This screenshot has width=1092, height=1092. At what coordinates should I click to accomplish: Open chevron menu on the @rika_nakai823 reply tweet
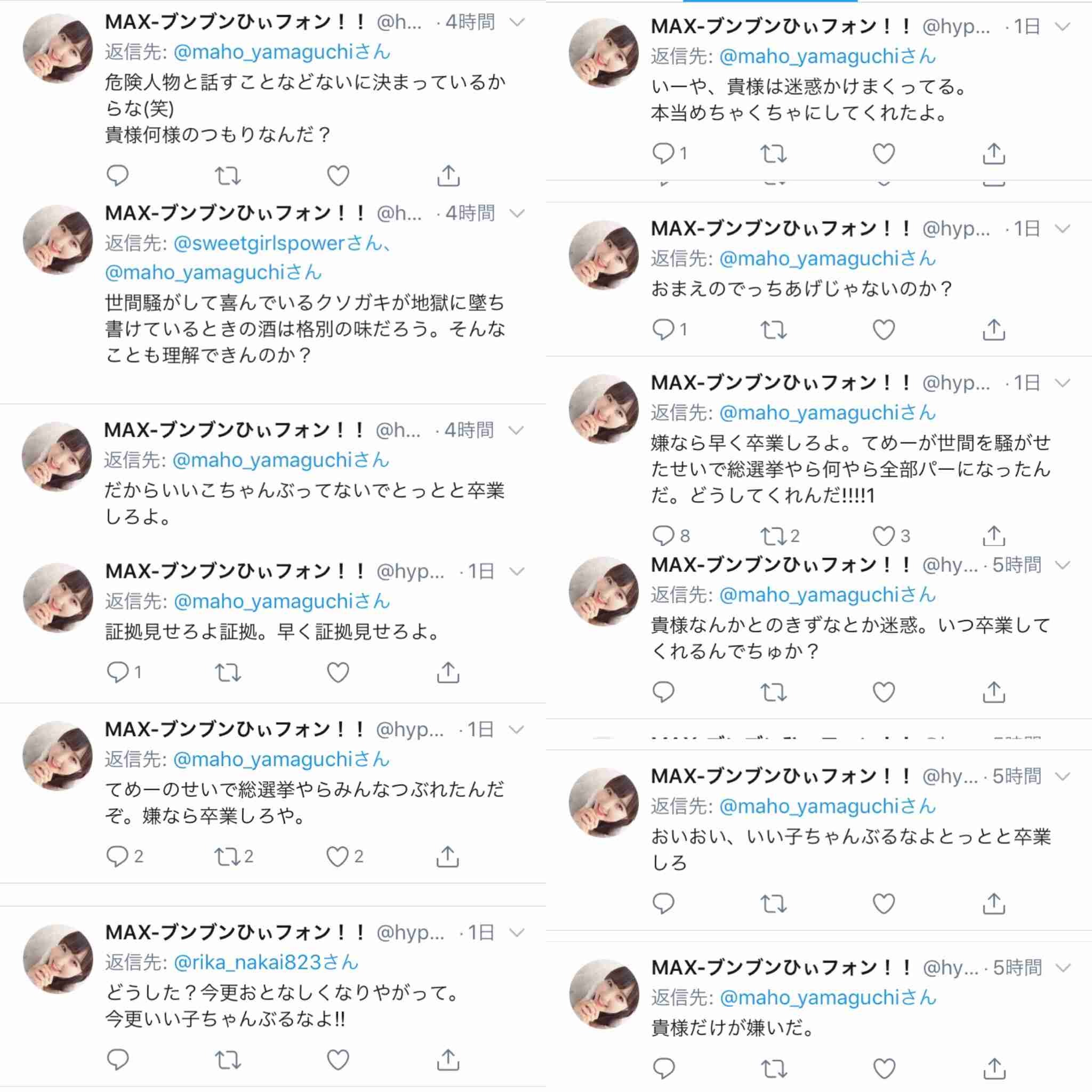click(517, 932)
